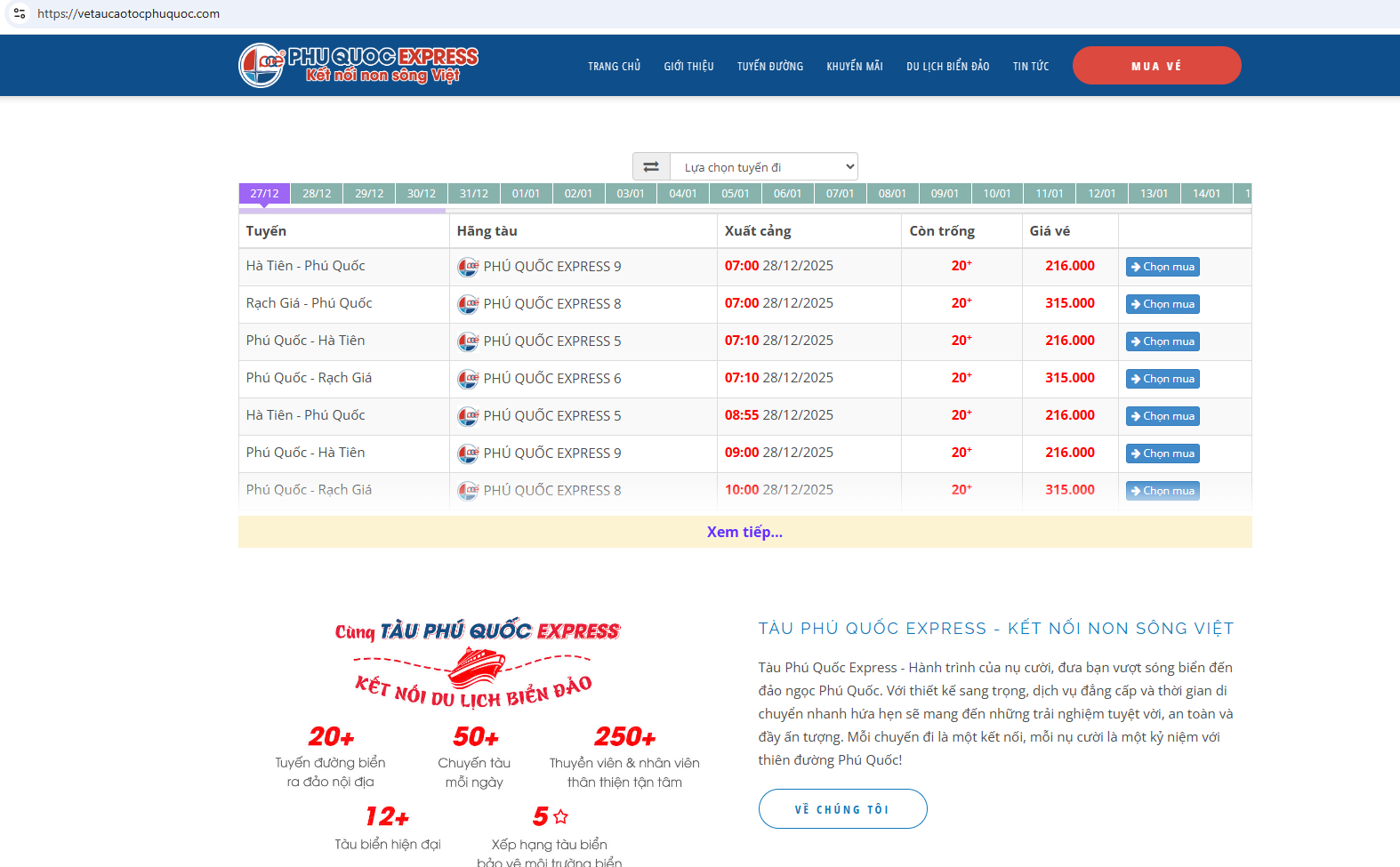Switch to the 01/01 date tab
Viewport: 1400px width, 867px height.
526,194
